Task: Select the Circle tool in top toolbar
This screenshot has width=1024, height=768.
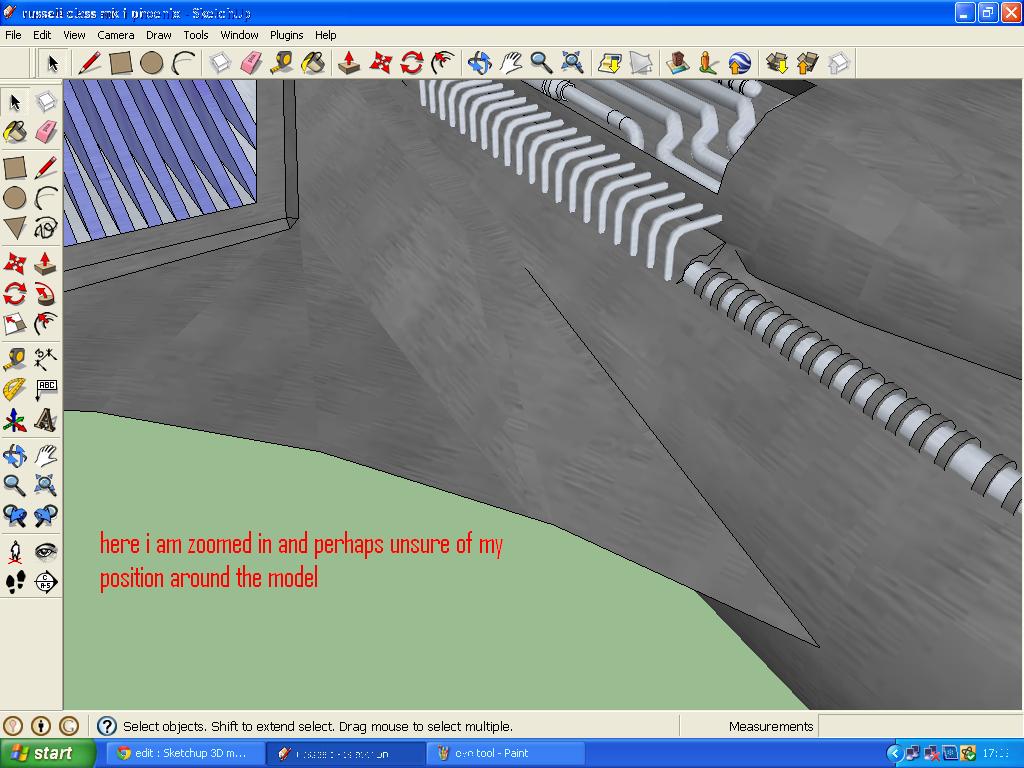Action: 152,63
